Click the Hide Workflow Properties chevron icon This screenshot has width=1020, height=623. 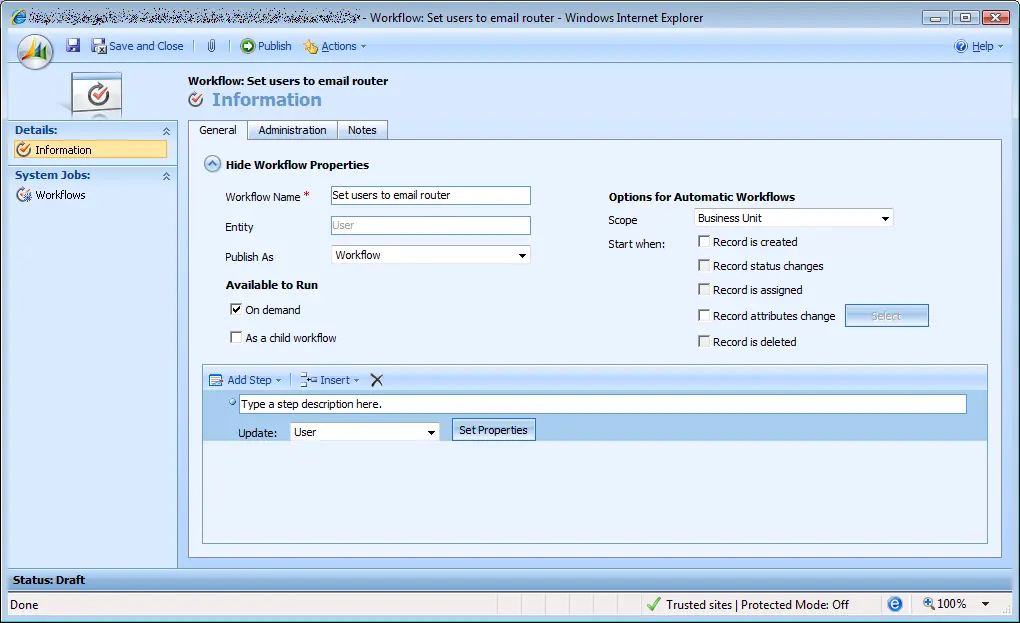pyautogui.click(x=212, y=164)
